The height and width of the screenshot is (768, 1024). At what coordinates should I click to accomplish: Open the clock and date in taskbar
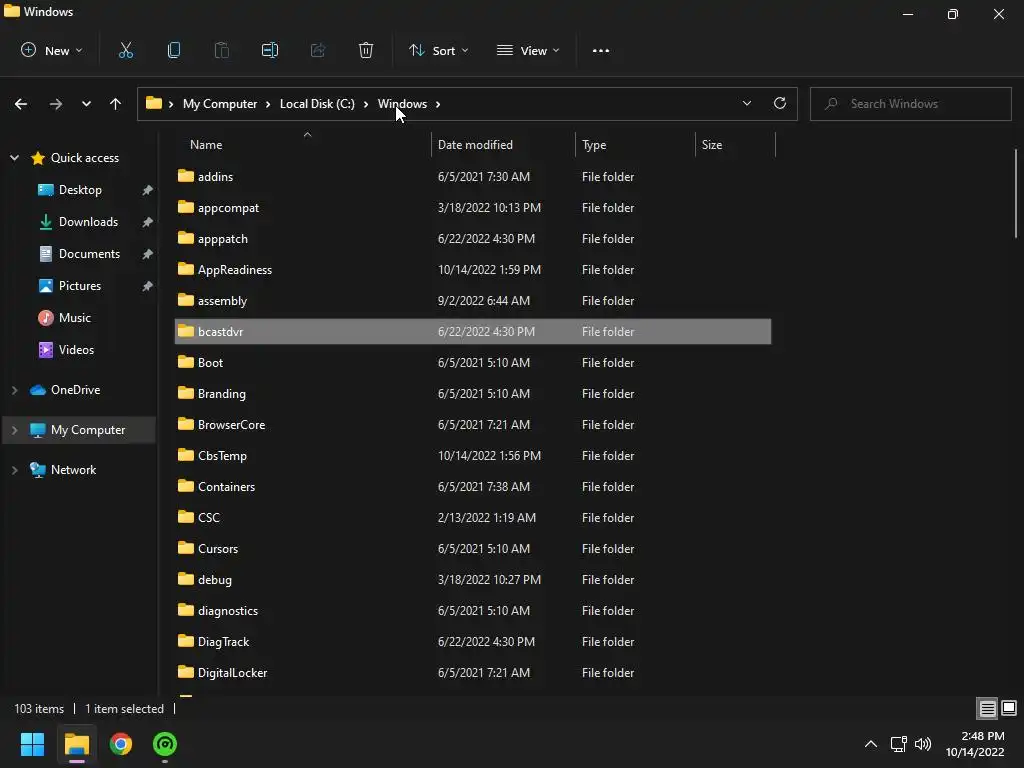point(975,744)
